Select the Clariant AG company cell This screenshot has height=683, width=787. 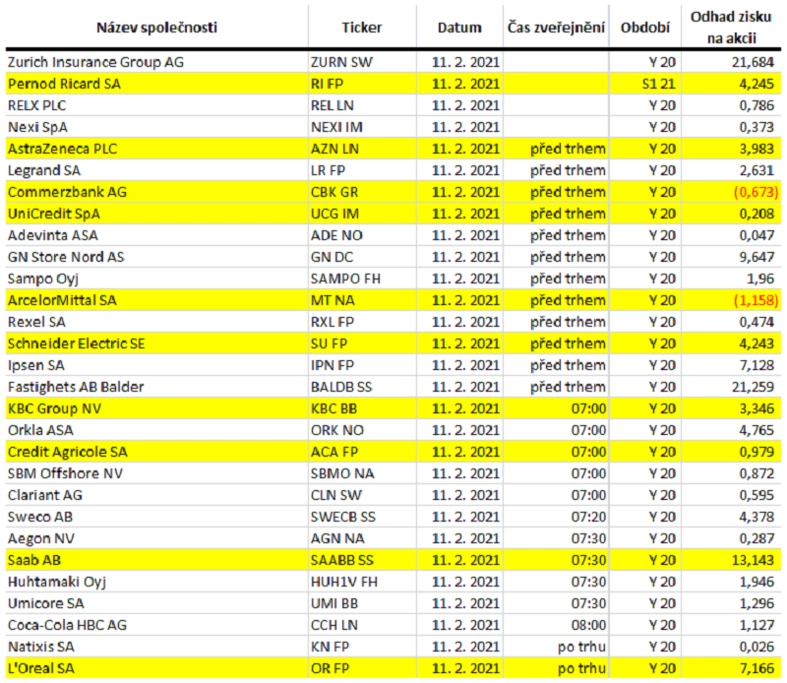(x=157, y=495)
